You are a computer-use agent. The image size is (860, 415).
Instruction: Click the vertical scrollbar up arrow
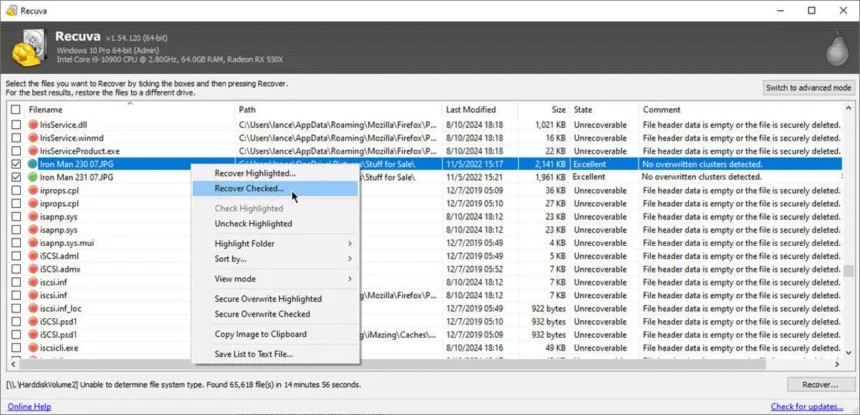(848, 109)
